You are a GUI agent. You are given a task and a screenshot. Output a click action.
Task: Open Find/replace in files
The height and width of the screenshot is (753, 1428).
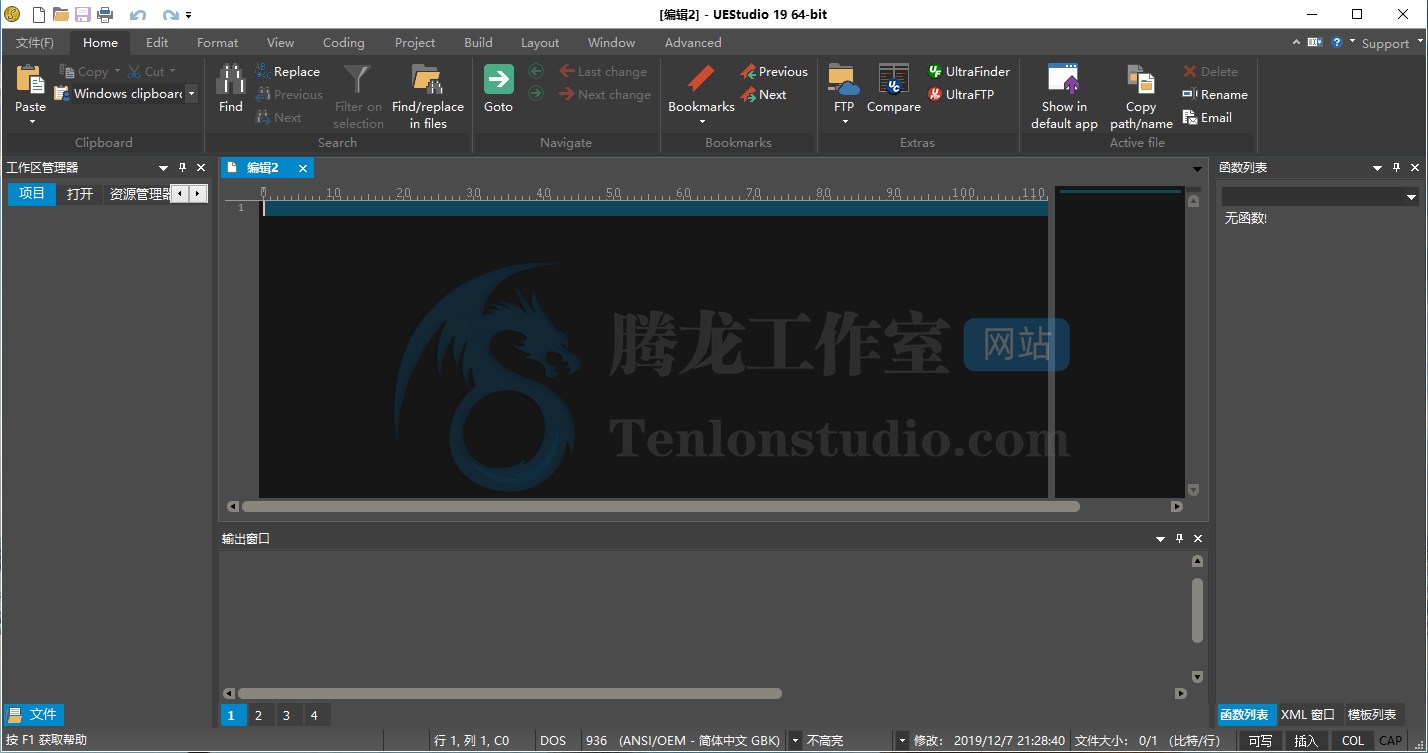click(x=428, y=97)
